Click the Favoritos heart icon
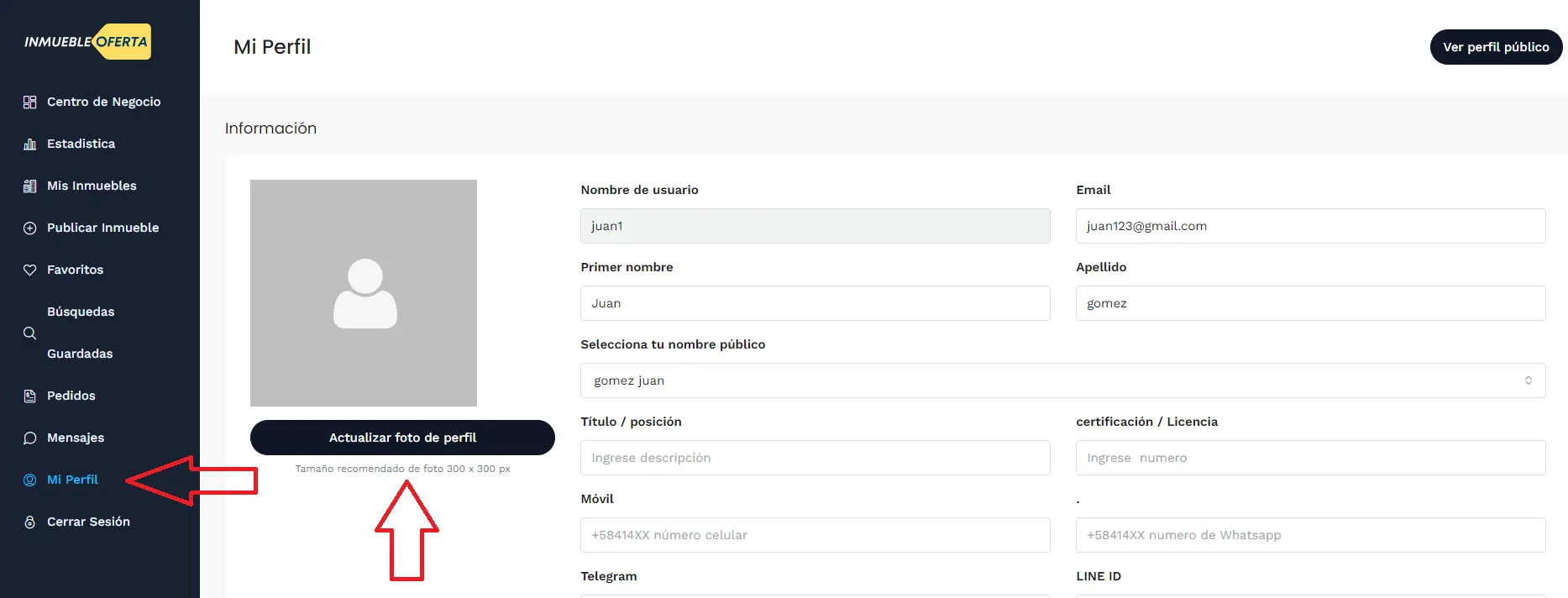Image resolution: width=1568 pixels, height=598 pixels. [x=30, y=270]
